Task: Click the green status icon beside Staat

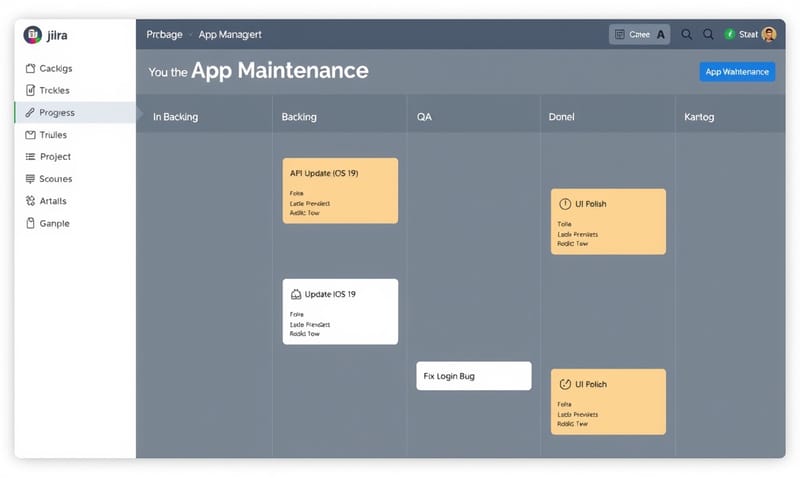Action: (x=730, y=34)
